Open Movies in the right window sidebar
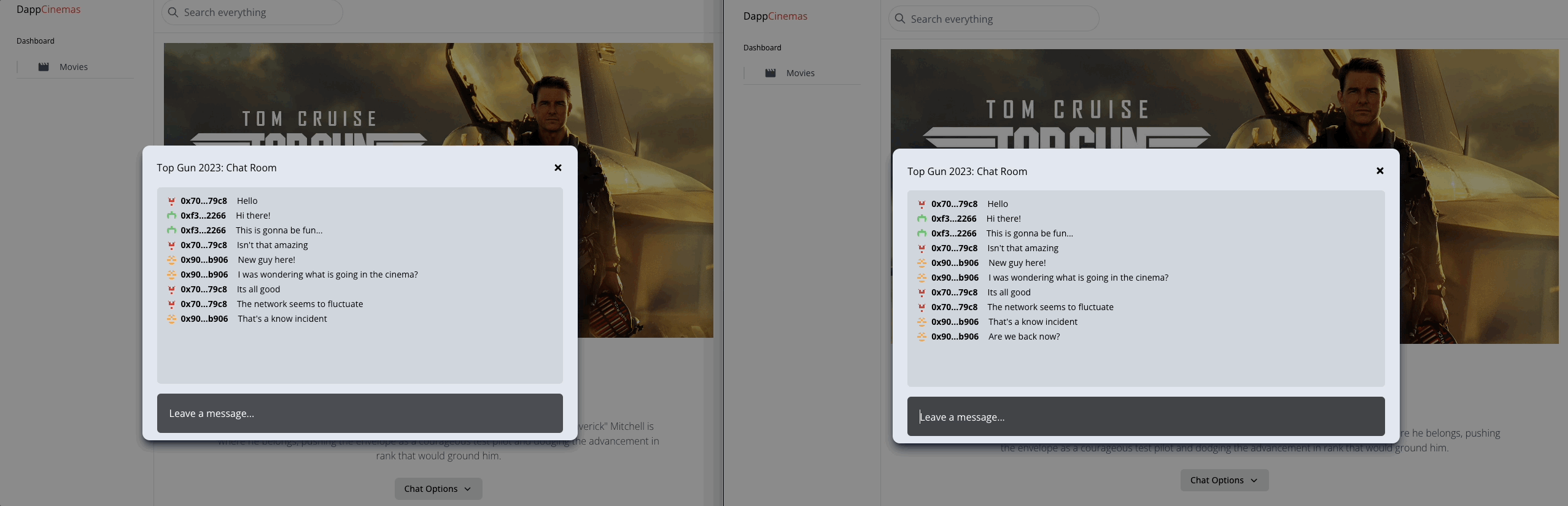This screenshot has width=1568, height=506. 801,73
